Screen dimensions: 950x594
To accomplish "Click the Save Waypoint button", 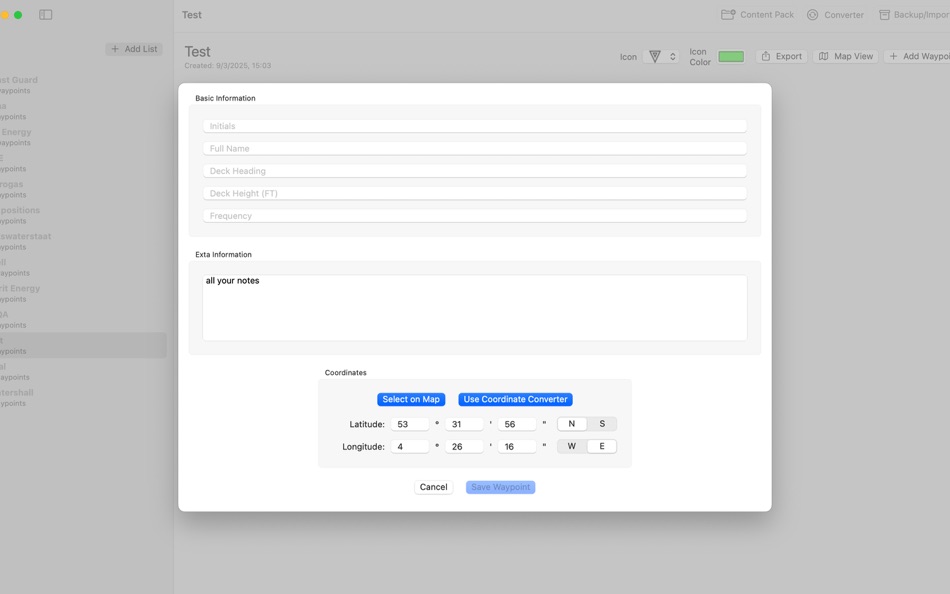I will 500,487.
